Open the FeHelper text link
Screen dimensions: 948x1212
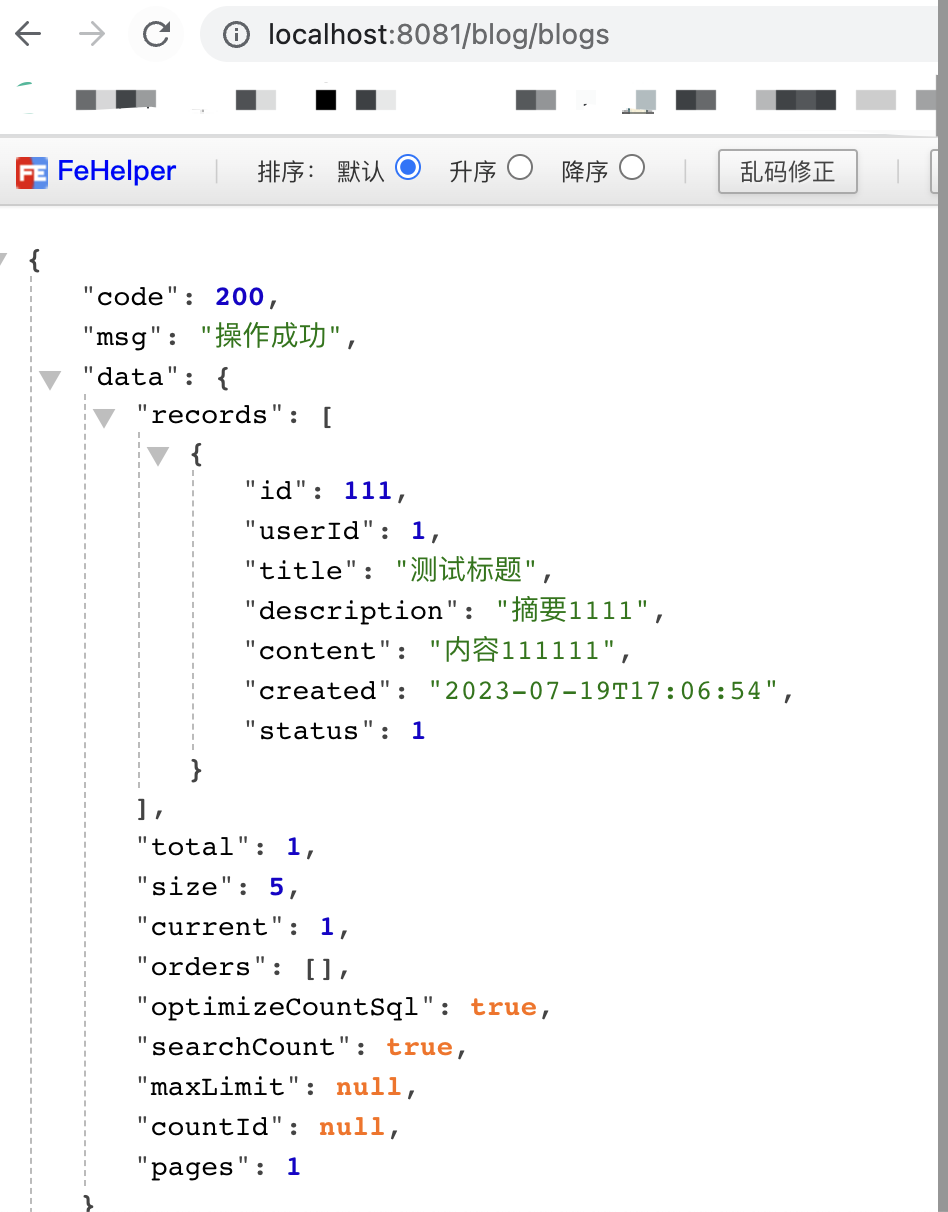116,171
